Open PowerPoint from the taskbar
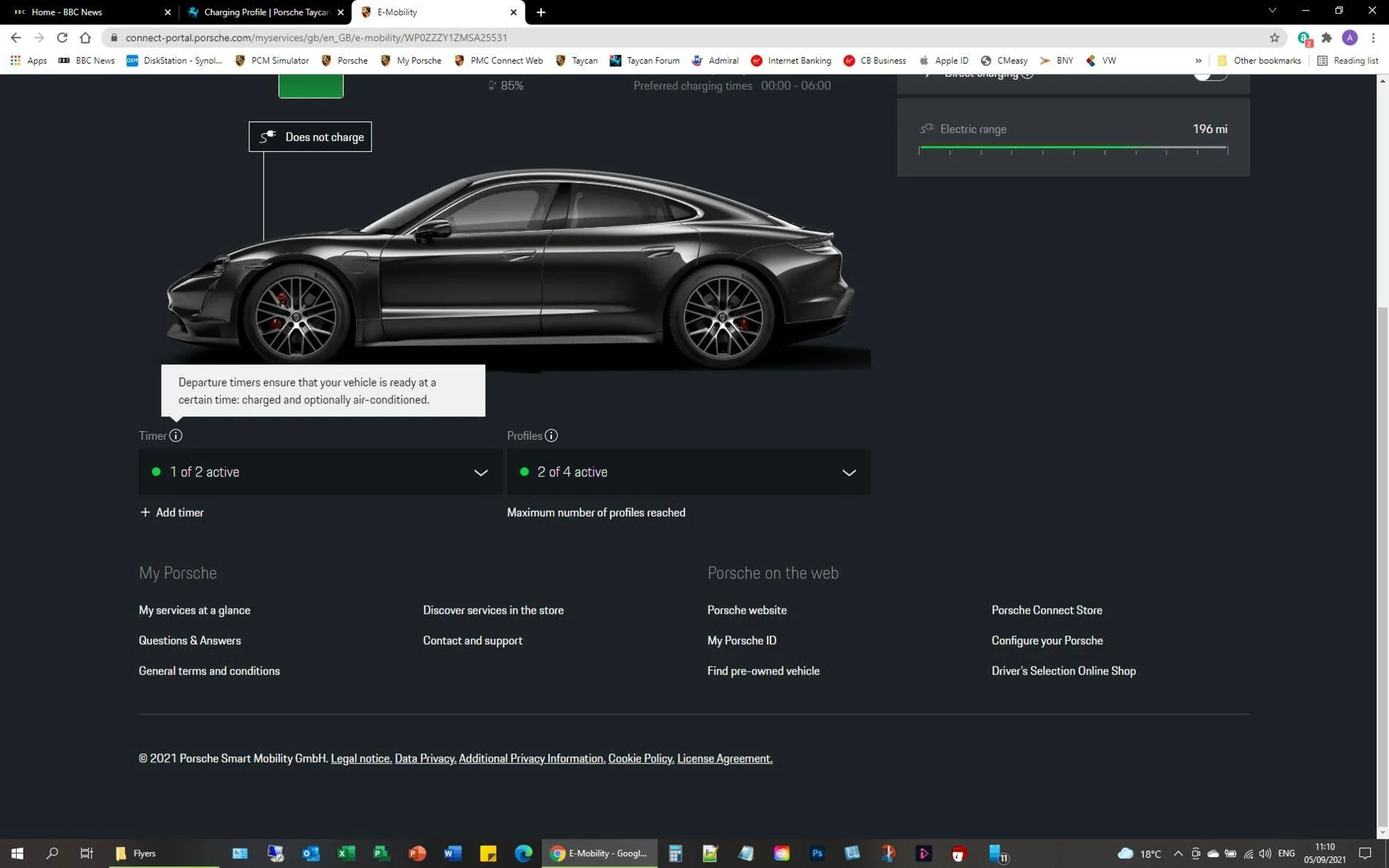Screen dimensions: 1389x868 pyautogui.click(x=417, y=853)
